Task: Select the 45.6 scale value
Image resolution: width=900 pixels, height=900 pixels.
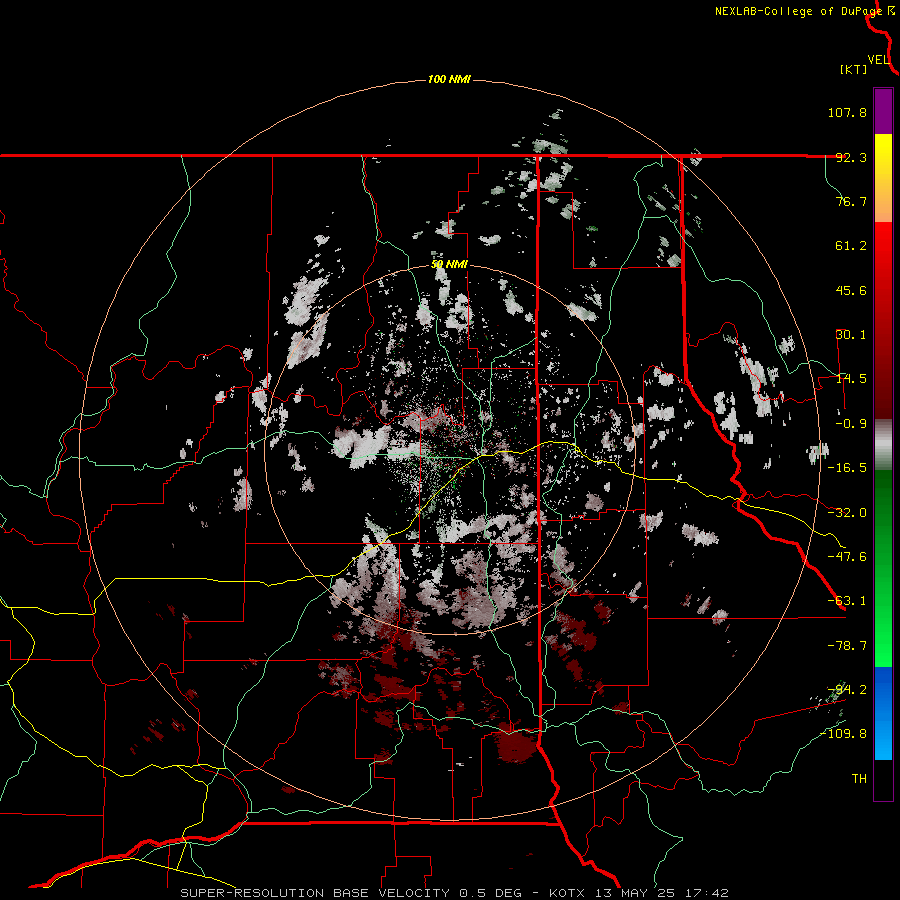Action: [851, 290]
